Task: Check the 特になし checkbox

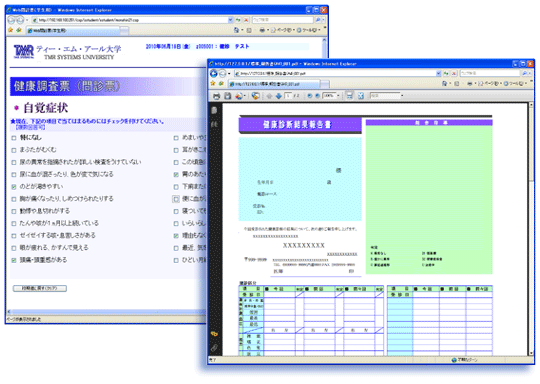Action: [x=14, y=138]
